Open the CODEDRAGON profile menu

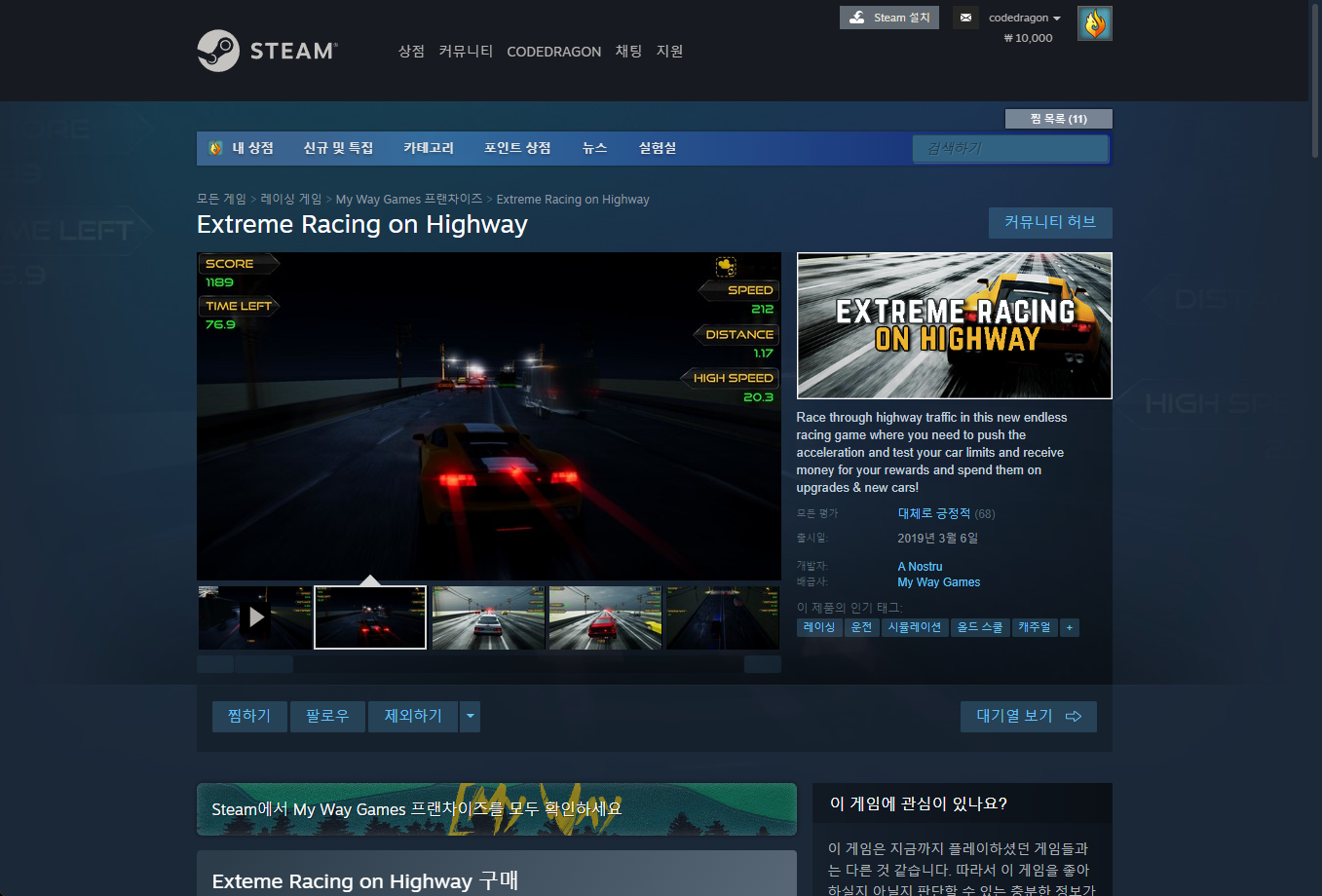point(553,52)
